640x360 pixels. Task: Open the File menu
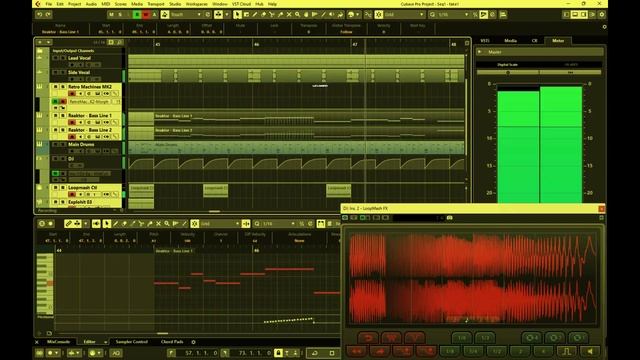coord(49,4)
